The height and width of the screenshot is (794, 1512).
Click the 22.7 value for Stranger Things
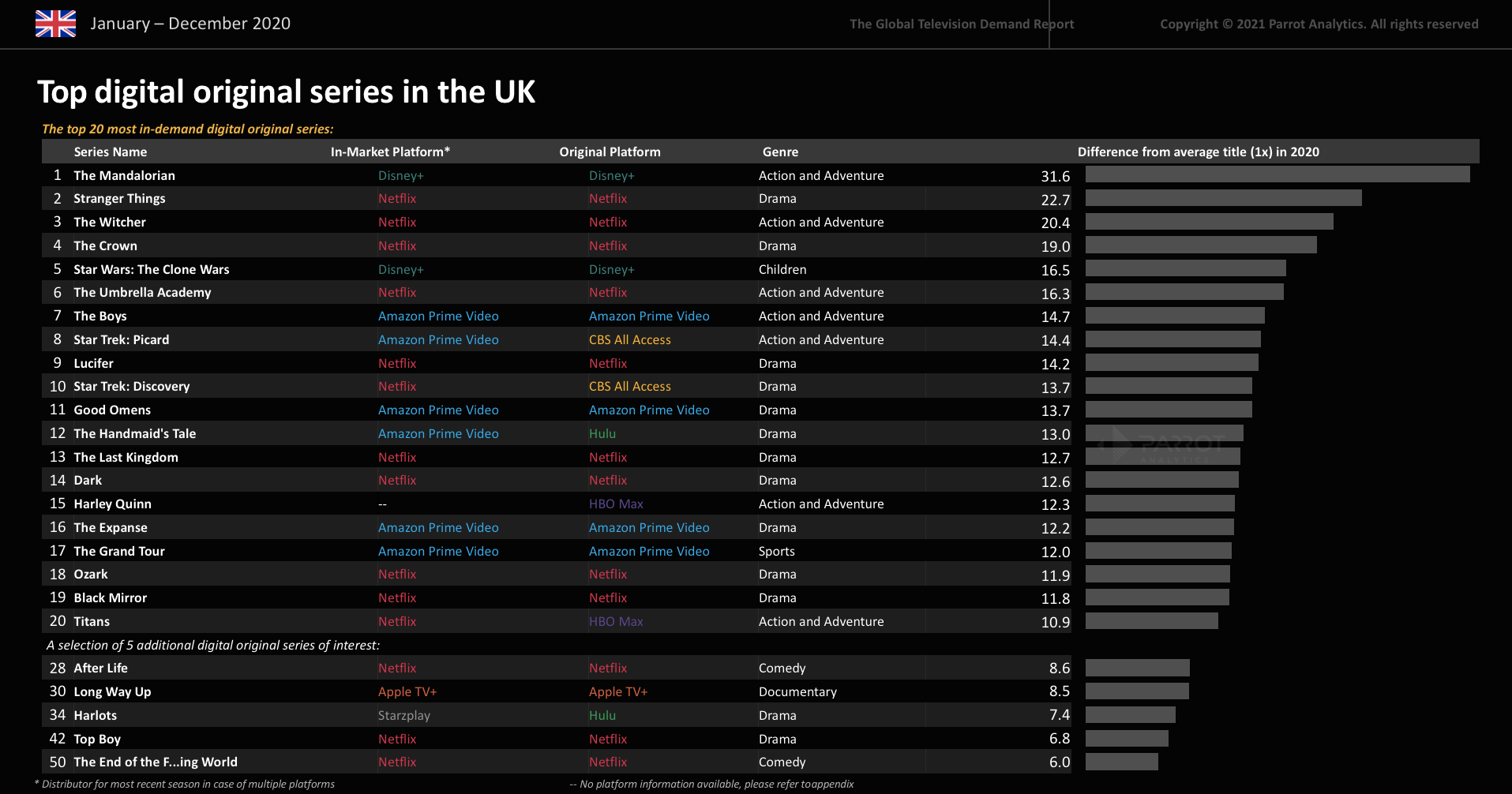(x=1056, y=200)
